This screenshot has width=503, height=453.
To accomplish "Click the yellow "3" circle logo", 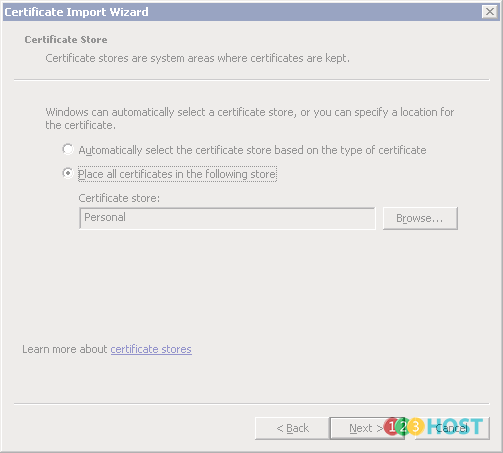I will (x=416, y=427).
